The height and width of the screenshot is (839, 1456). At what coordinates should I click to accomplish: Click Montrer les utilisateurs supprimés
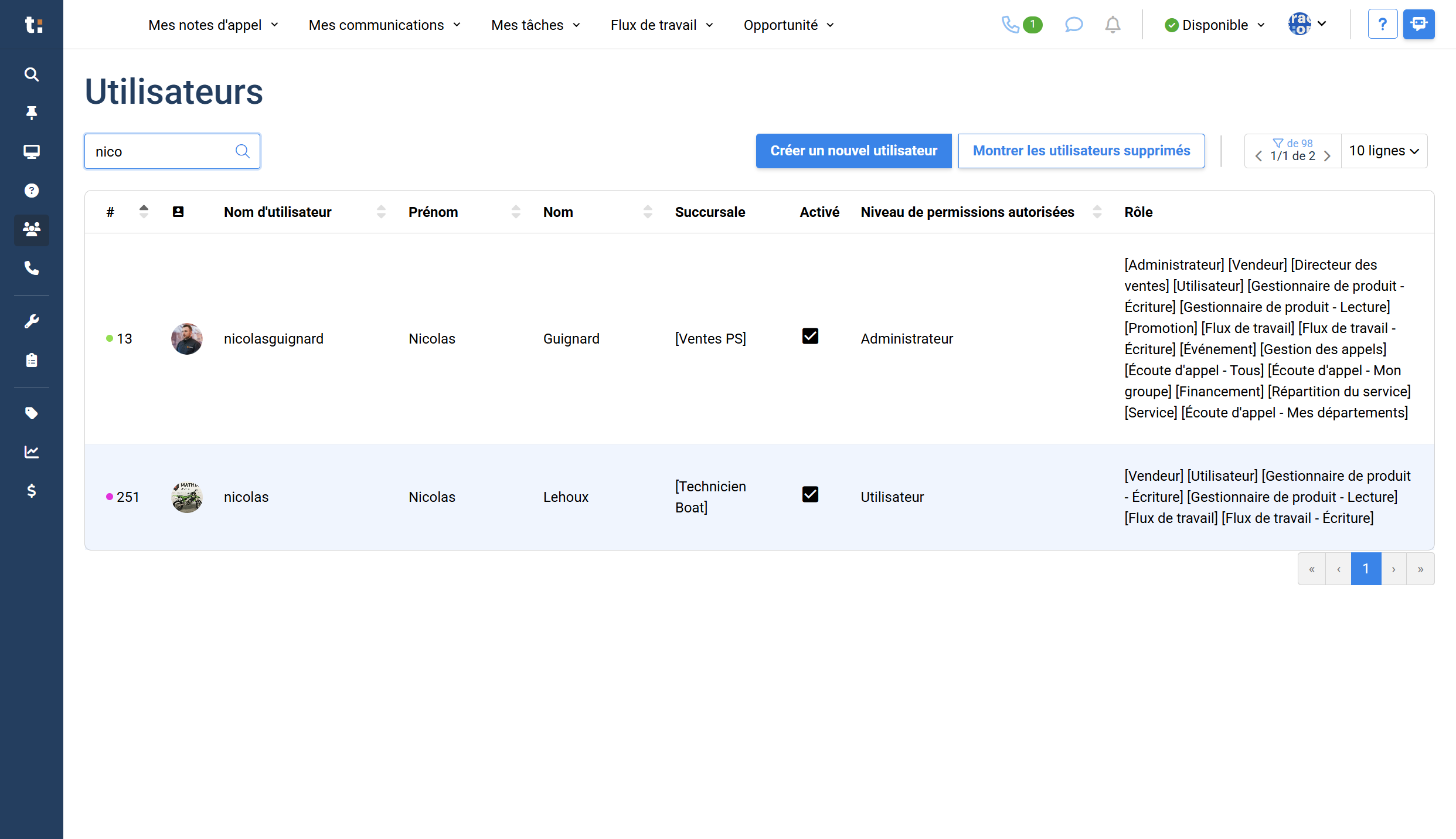click(x=1081, y=151)
